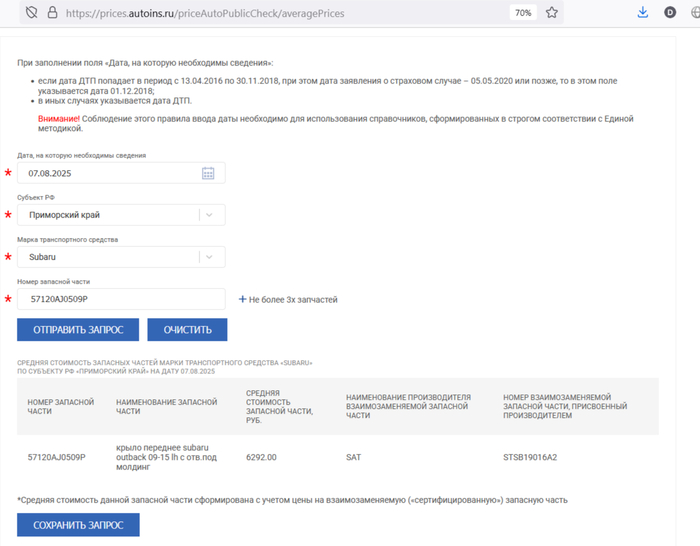700x546 pixels.
Task: Click the extensions icon in browser toolbar
Action: pyautogui.click(x=694, y=13)
